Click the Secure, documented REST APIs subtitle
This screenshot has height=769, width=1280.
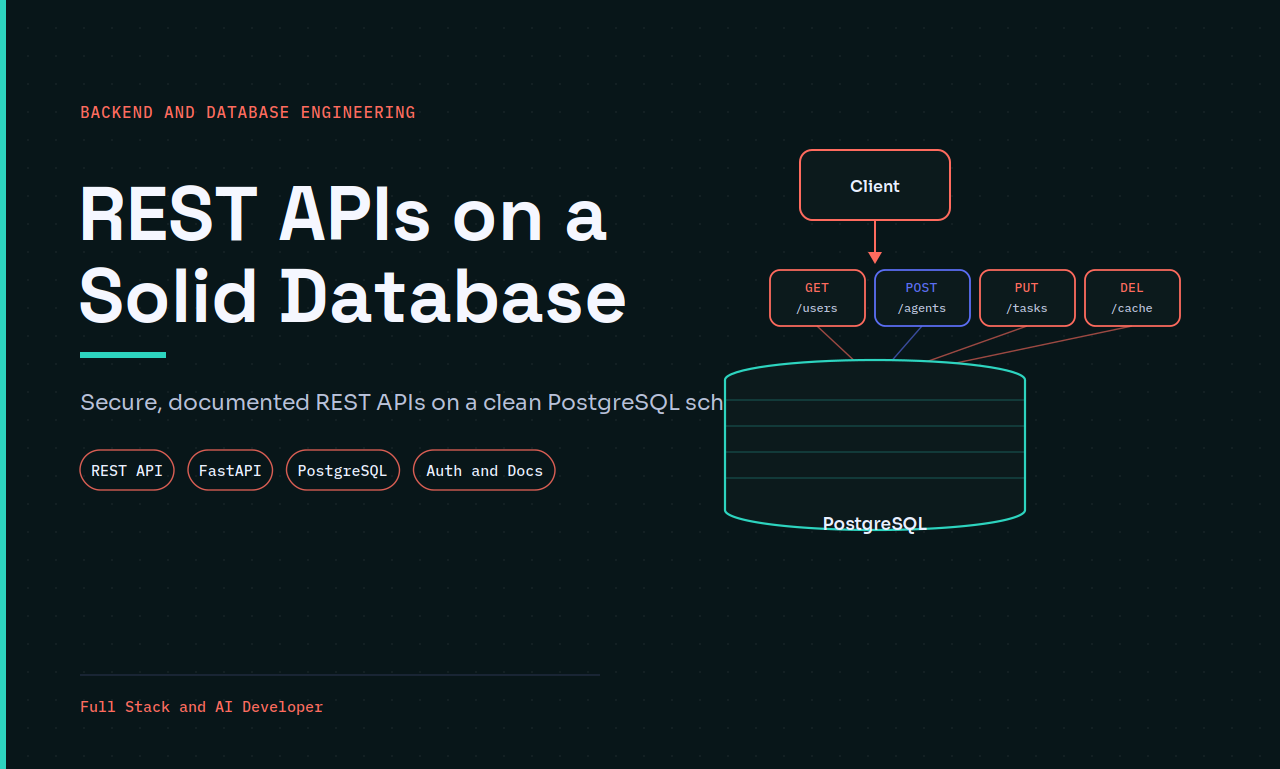click(401, 402)
